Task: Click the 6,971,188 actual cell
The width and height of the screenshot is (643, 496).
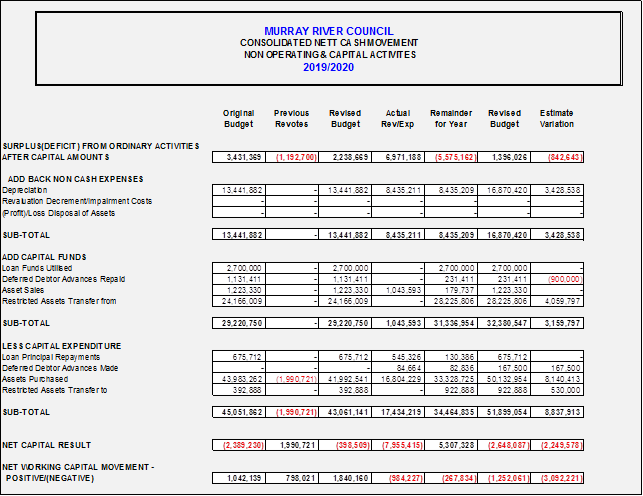Action: (398, 157)
